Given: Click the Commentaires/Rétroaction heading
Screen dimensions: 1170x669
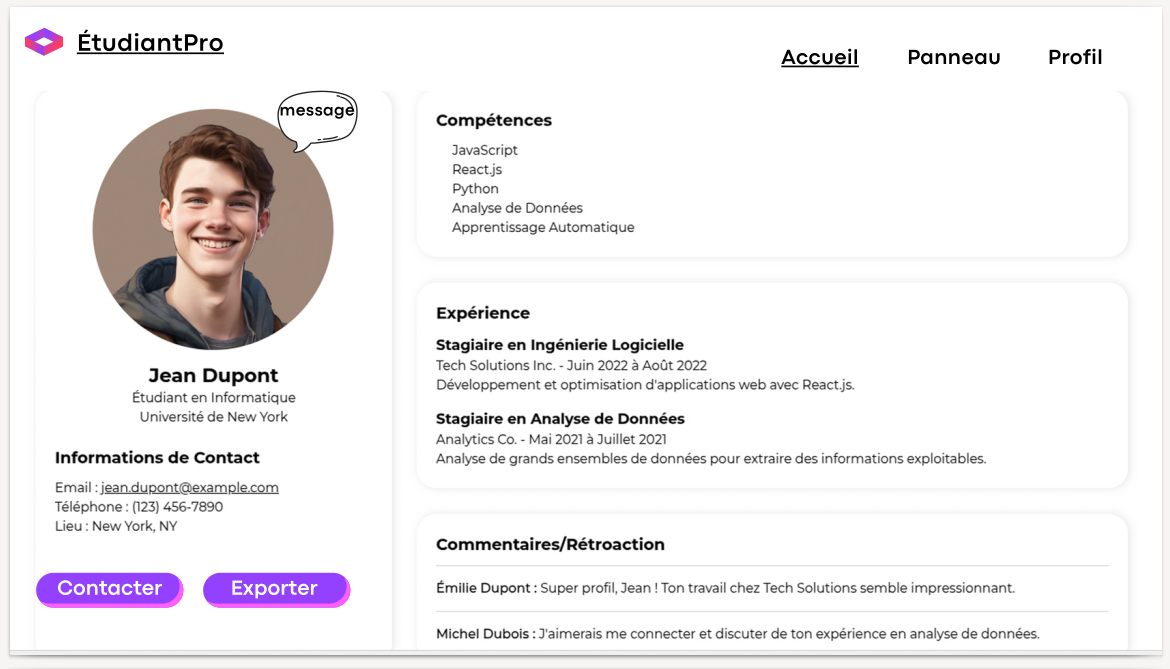Looking at the screenshot, I should coord(550,545).
